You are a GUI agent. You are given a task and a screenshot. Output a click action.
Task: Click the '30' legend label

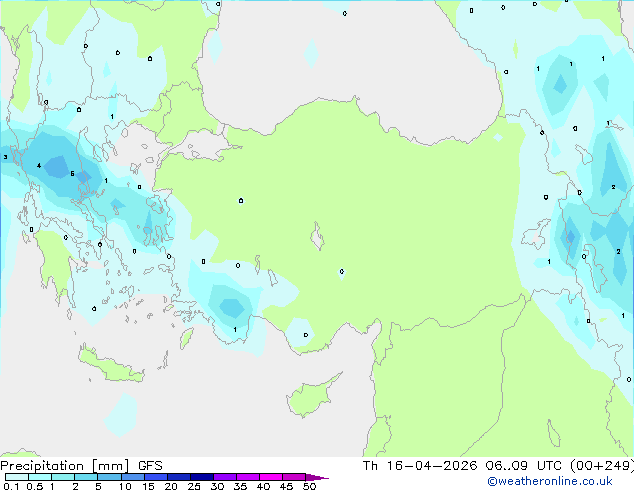pos(217,486)
